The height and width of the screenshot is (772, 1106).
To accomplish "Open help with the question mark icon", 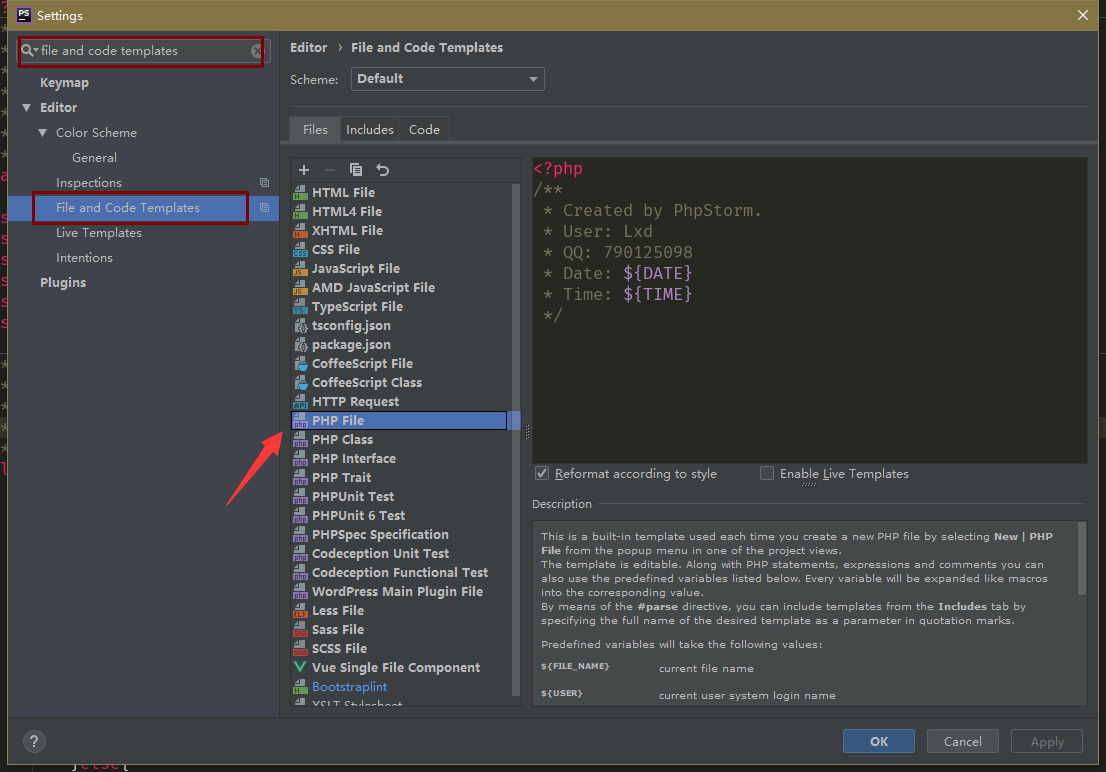I will coord(32,741).
